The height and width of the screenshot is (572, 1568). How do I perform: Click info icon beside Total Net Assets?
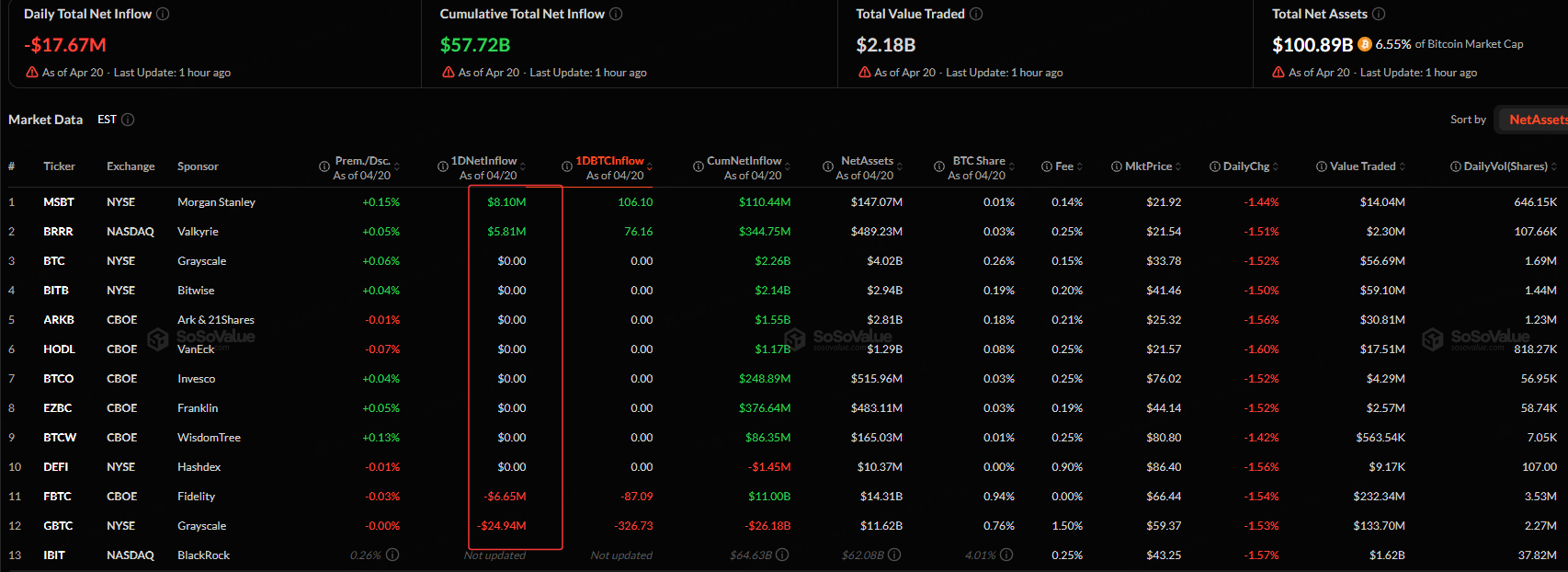pos(1379,14)
